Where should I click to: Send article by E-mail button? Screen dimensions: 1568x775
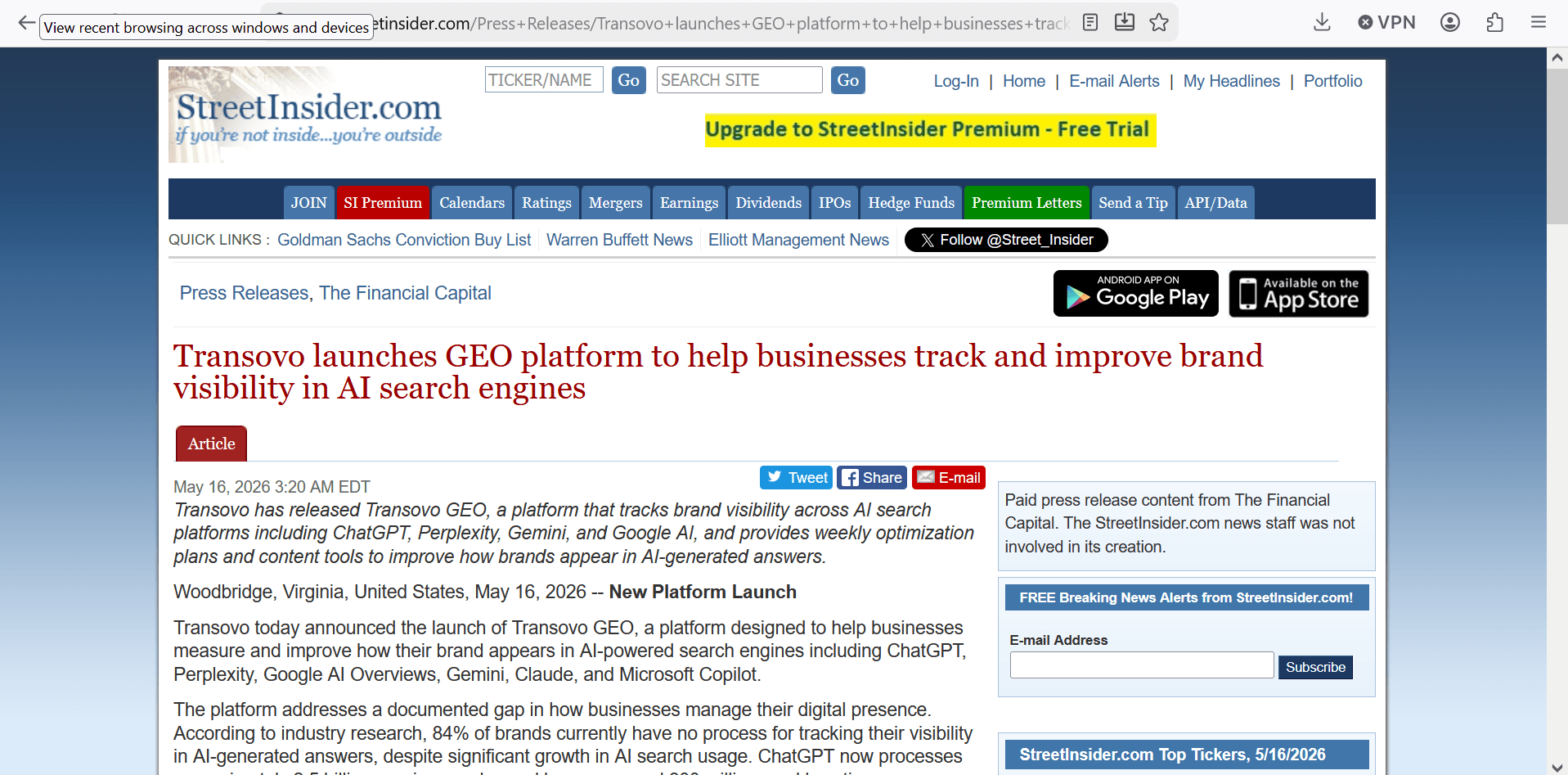[949, 477]
